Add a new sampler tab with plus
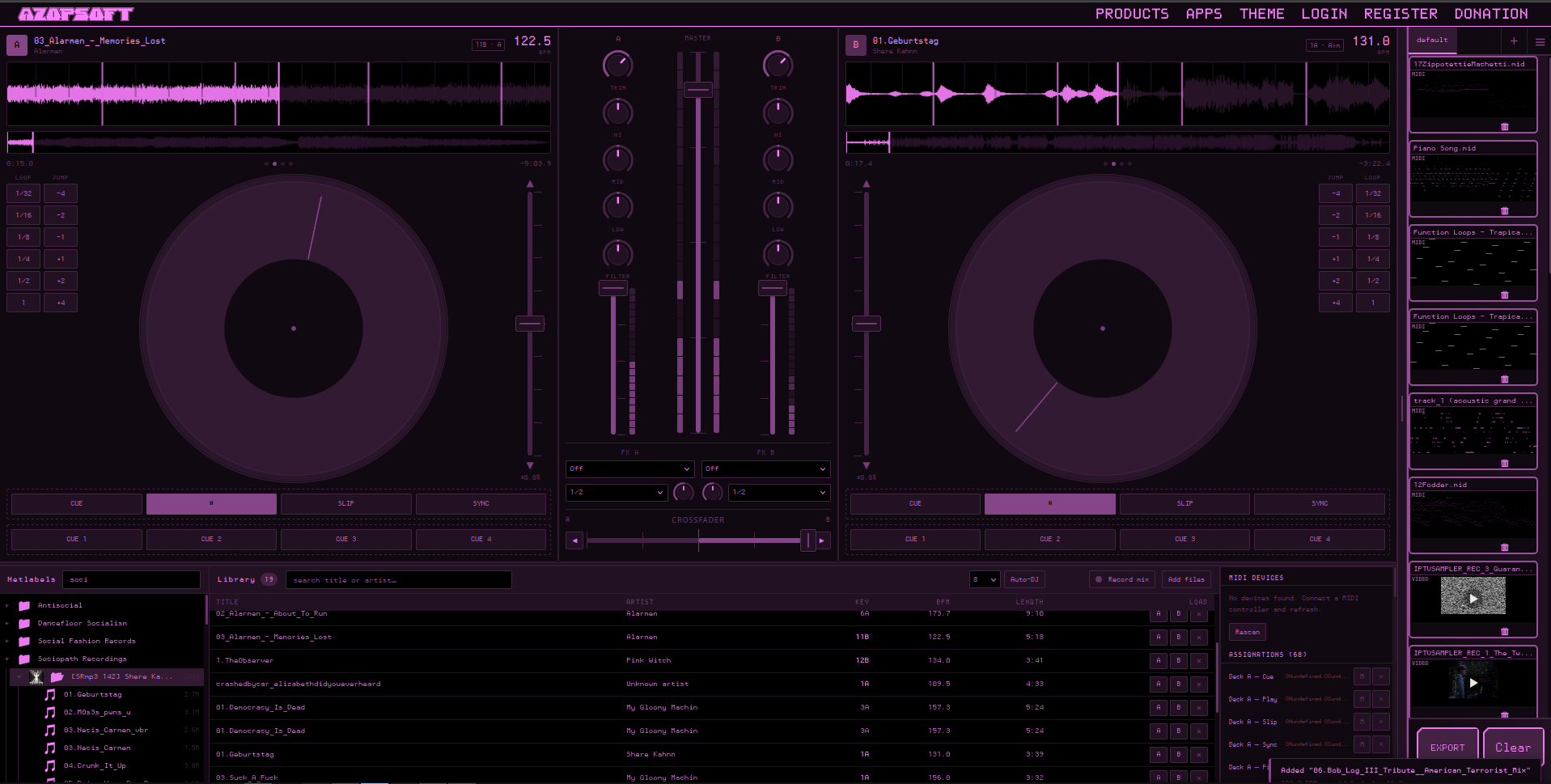Viewport: 1551px width, 784px height. 1514,40
